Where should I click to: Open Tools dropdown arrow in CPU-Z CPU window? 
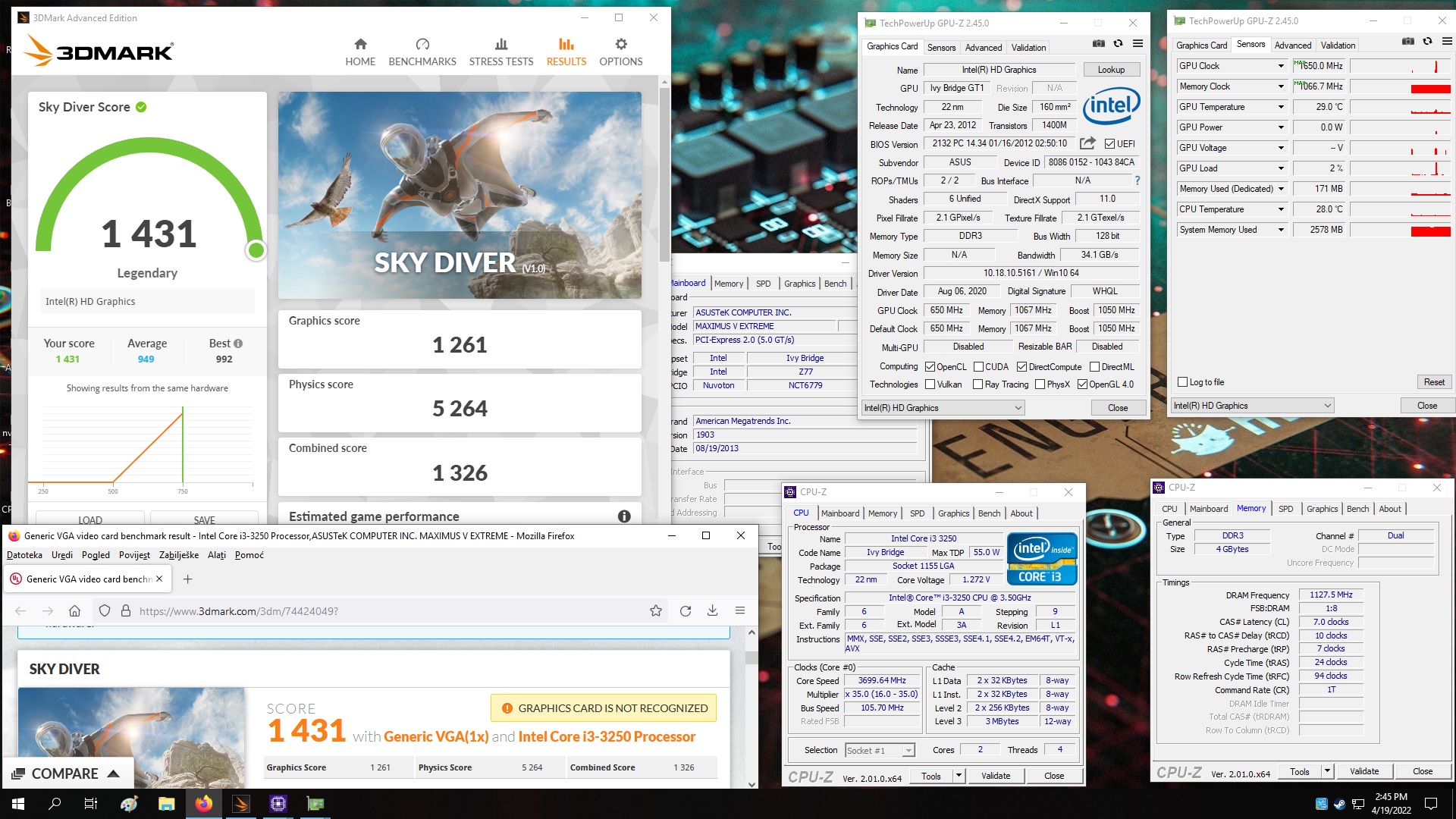pyautogui.click(x=959, y=776)
